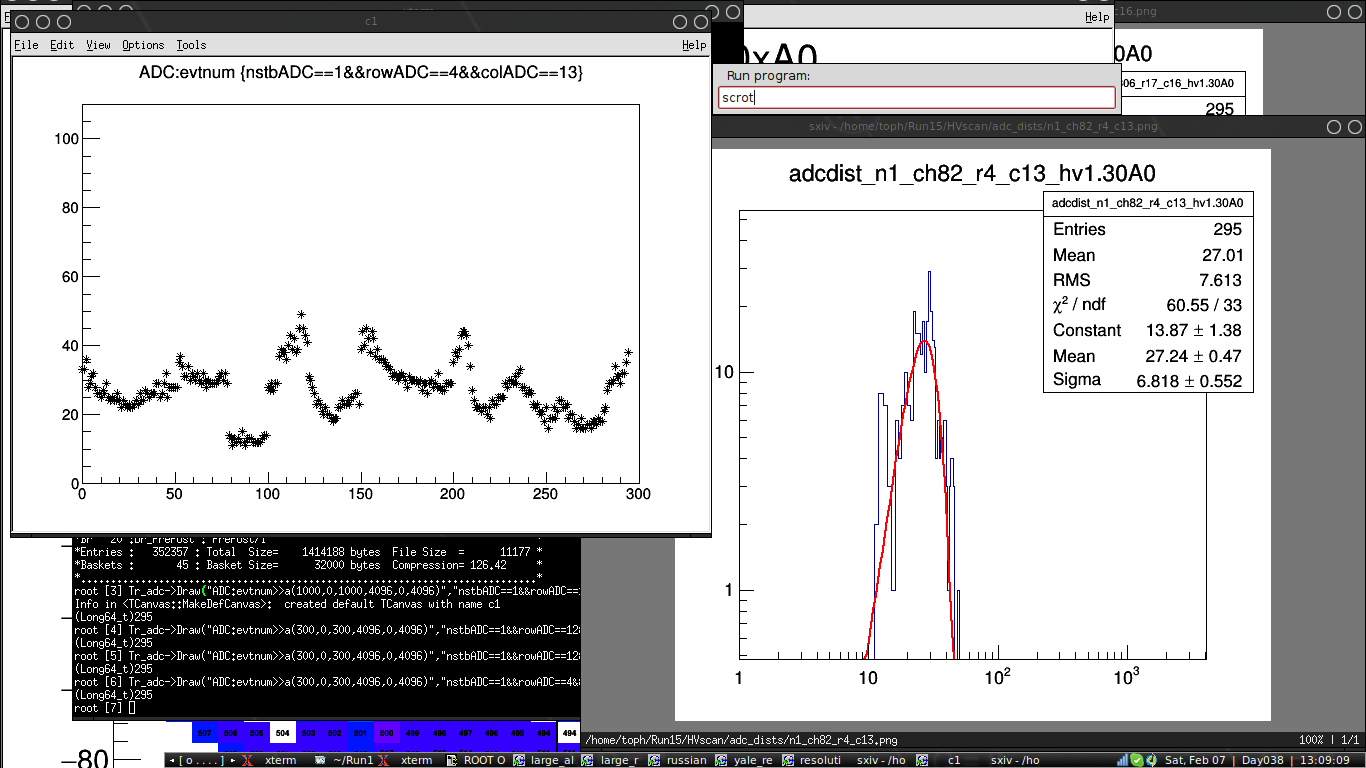Viewport: 1366px width, 768px height.
Task: Open the Help menu in c1 canvas
Action: tap(694, 45)
